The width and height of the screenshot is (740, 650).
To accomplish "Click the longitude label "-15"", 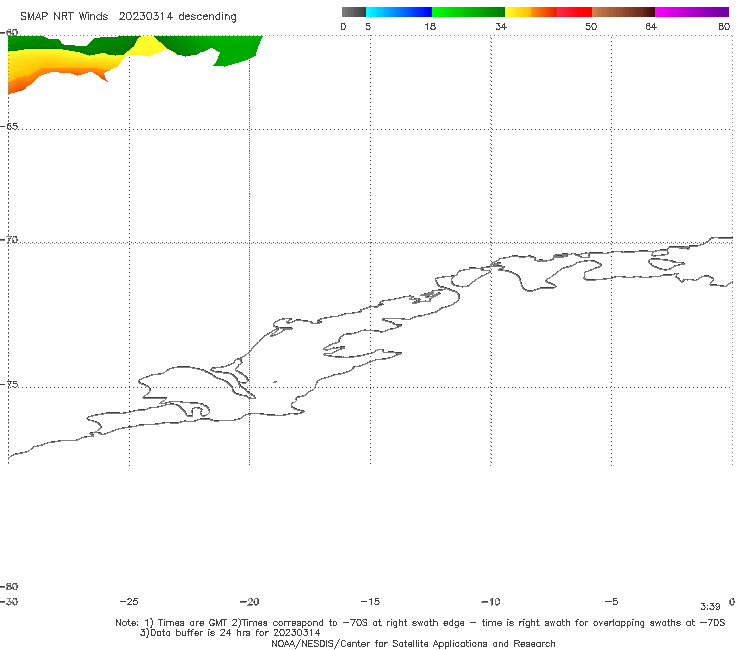I will [x=370, y=602].
